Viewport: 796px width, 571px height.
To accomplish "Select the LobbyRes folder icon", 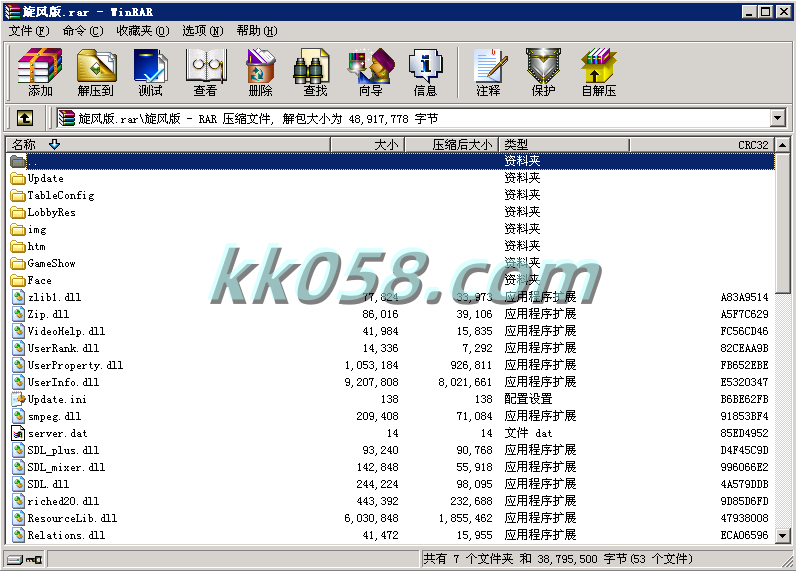I will [x=18, y=213].
